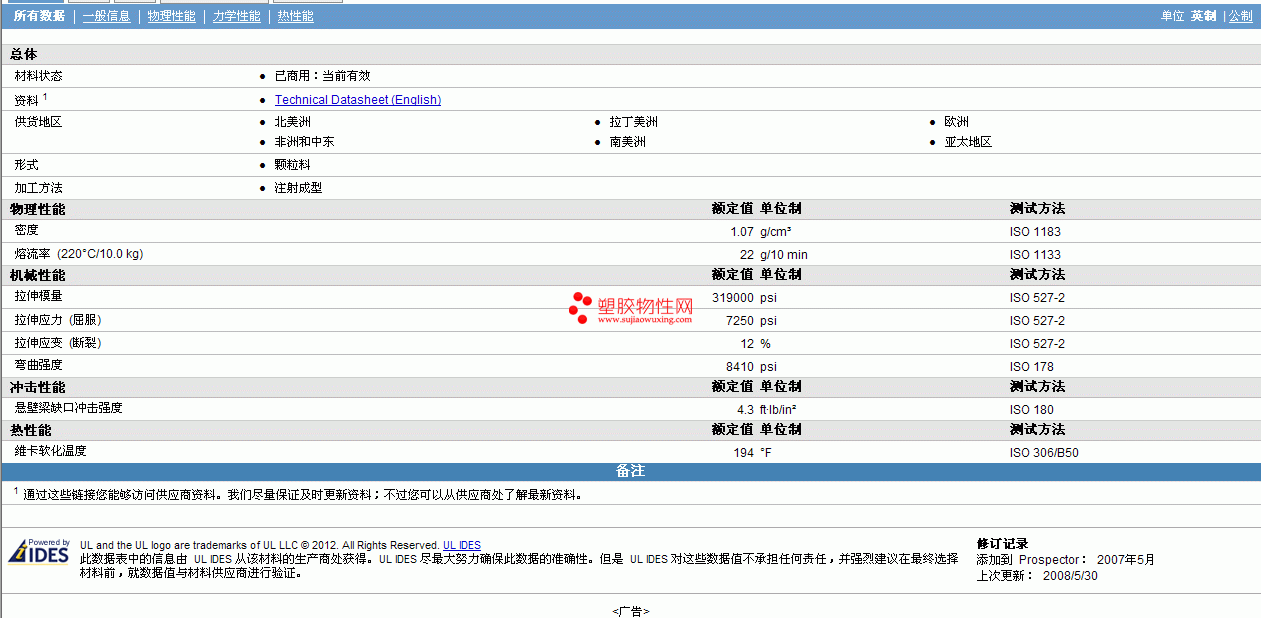The image size is (1261, 618).
Task: Select the 总体 section header
Action: coord(24,54)
